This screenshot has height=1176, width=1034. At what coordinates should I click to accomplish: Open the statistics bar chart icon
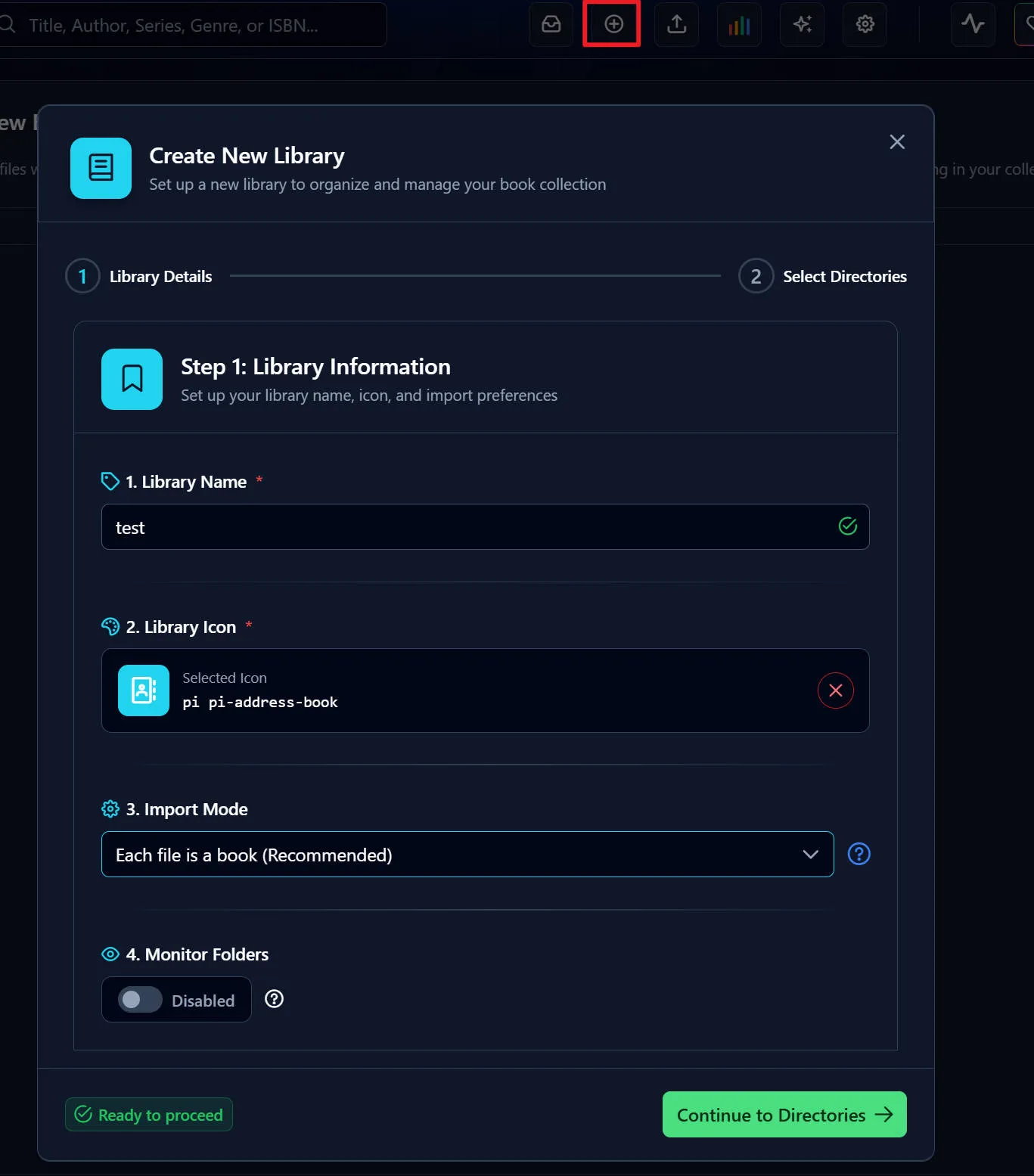pos(739,25)
